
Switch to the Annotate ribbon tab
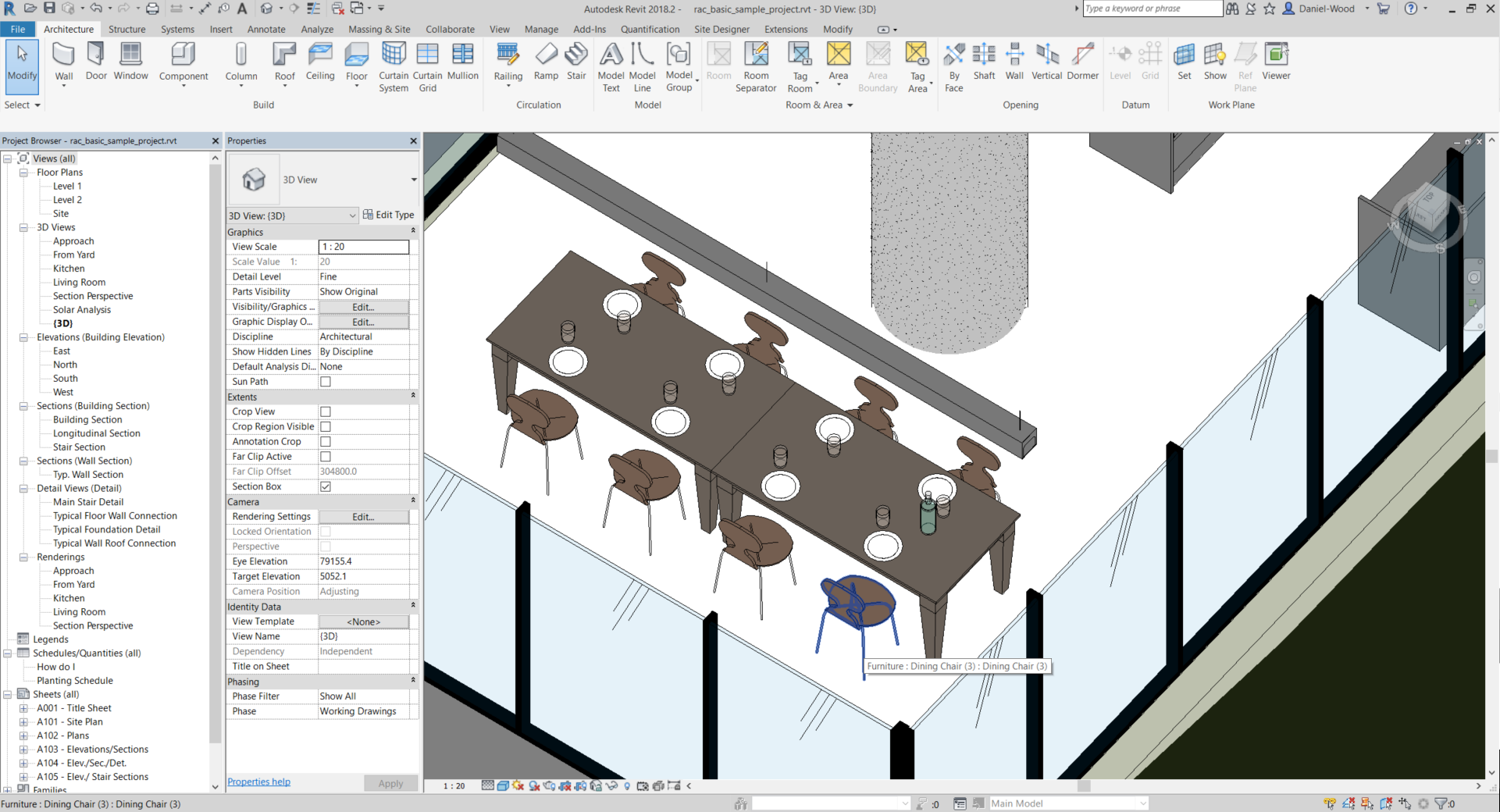[x=265, y=29]
